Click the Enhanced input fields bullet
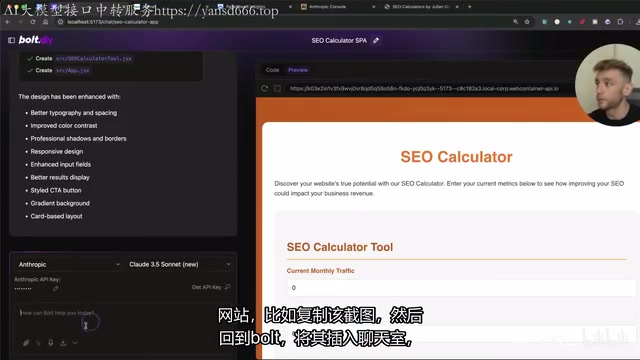Screen dimensions: 640x360 click(60, 164)
